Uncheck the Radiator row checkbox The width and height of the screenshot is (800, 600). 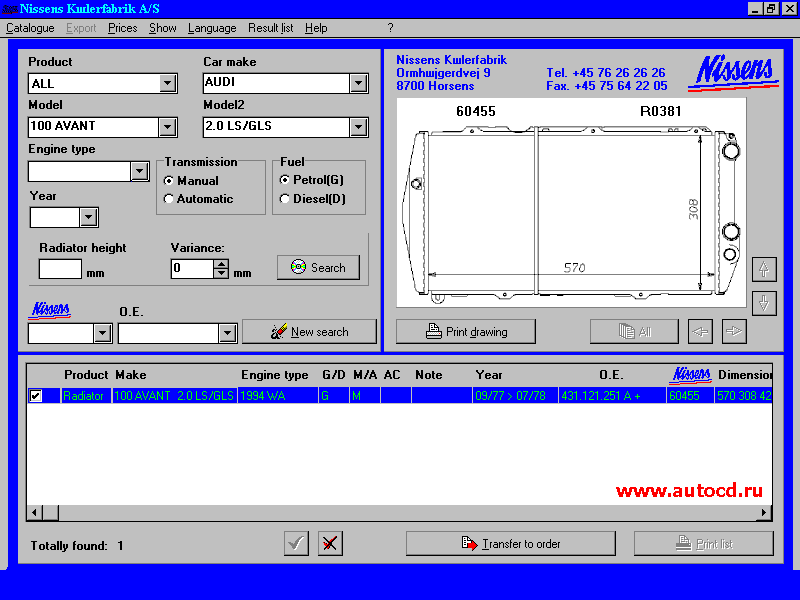tap(36, 395)
